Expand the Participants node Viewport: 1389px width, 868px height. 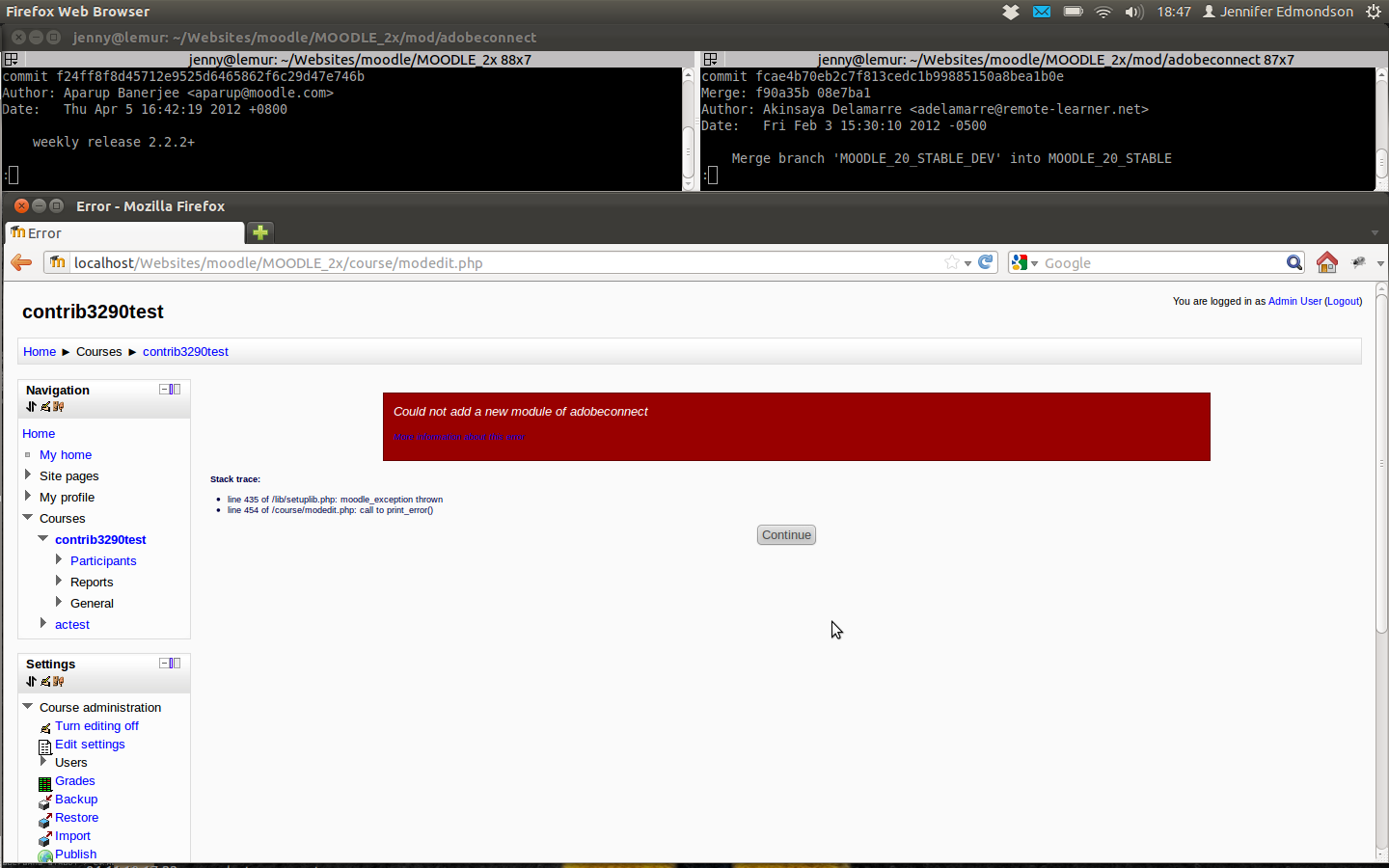point(59,559)
